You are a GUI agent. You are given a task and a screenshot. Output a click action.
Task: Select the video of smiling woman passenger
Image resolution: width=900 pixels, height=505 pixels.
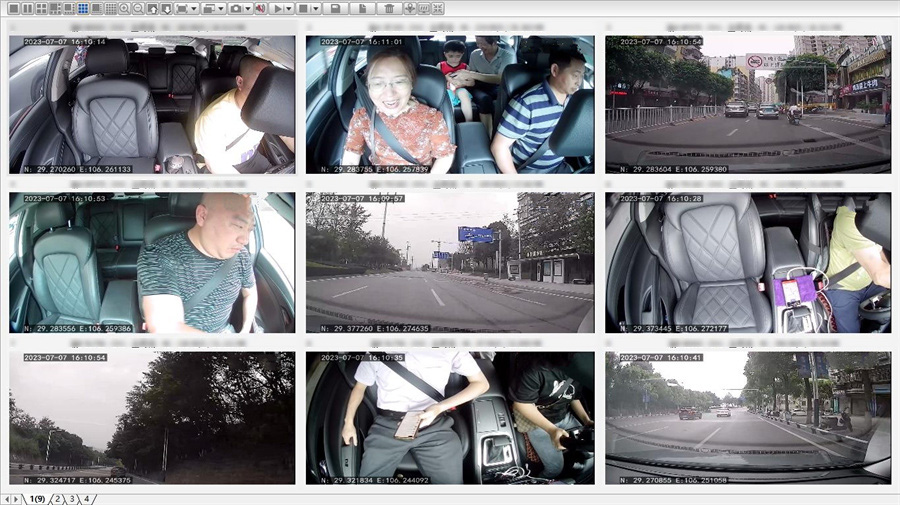[x=449, y=104]
